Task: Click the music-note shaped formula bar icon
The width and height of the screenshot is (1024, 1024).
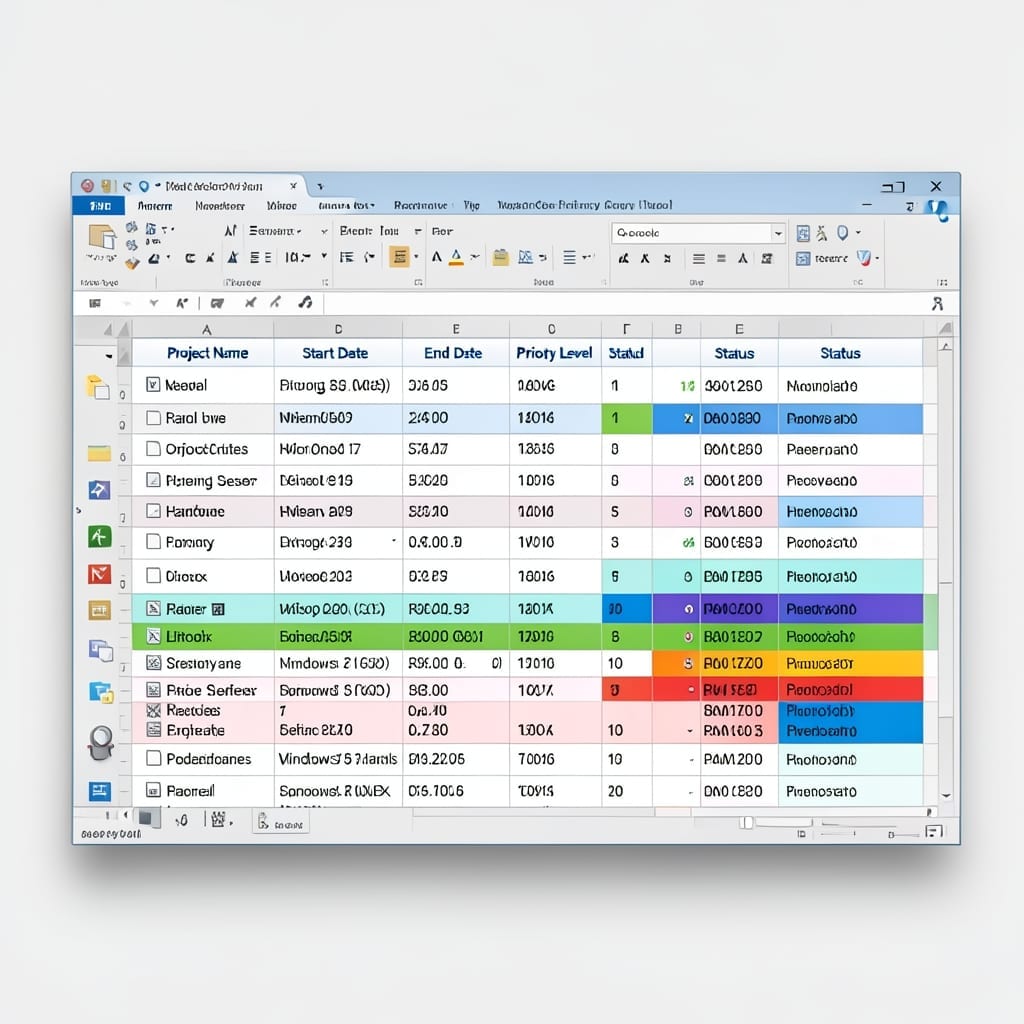Action: click(x=305, y=302)
